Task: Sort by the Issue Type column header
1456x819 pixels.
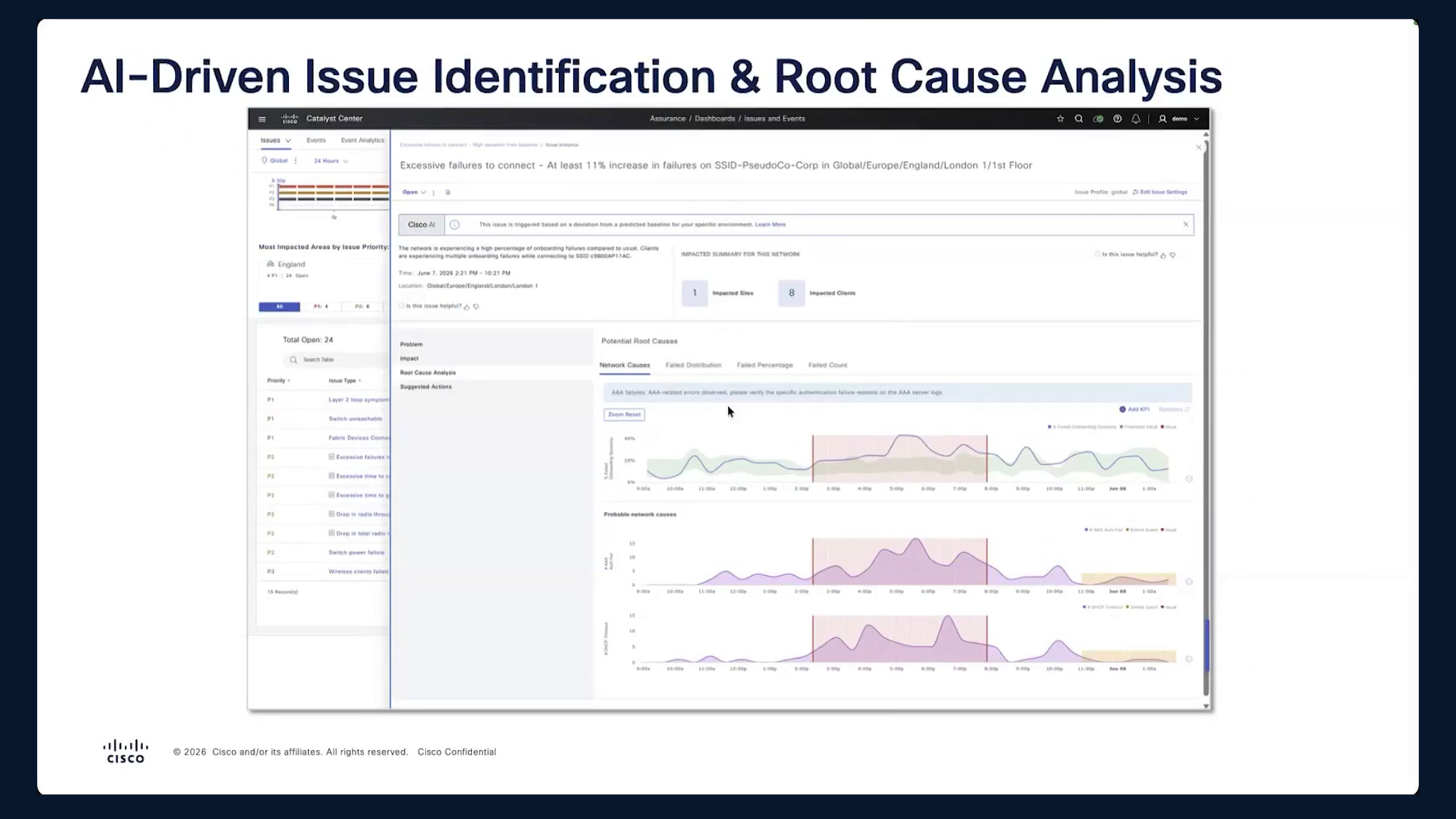Action: [x=344, y=381]
